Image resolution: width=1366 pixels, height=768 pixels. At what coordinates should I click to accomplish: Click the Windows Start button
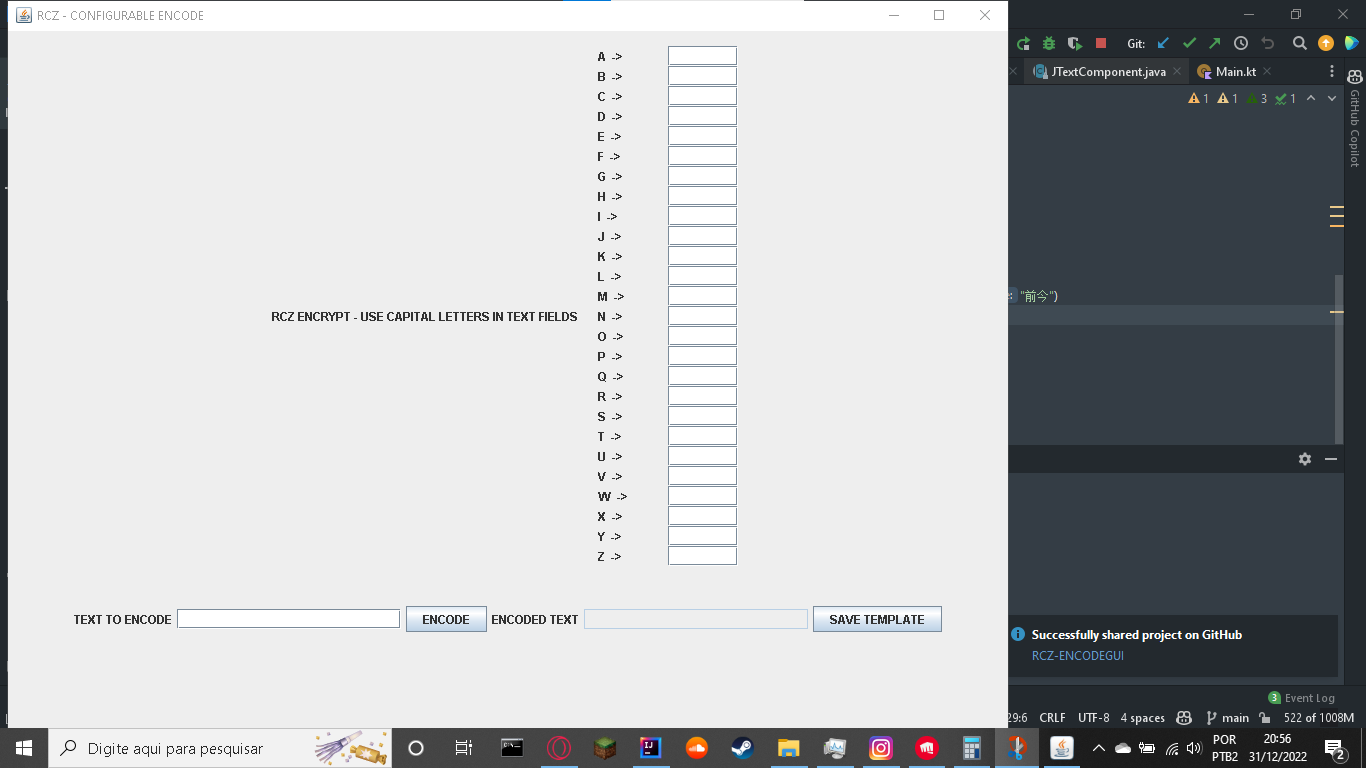24,748
